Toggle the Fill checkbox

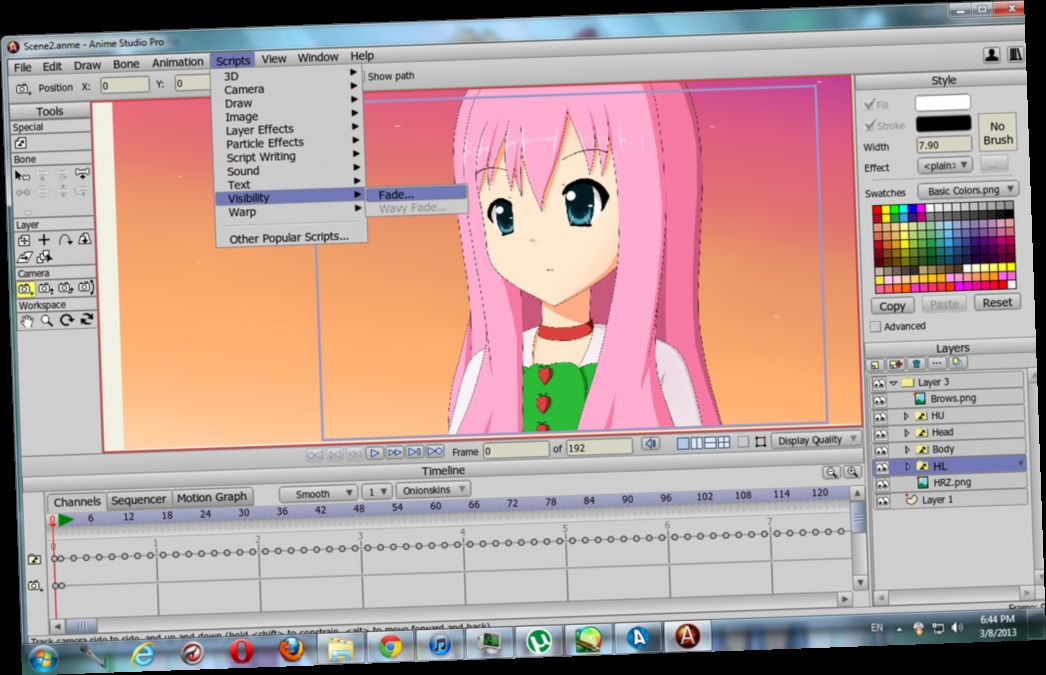869,105
